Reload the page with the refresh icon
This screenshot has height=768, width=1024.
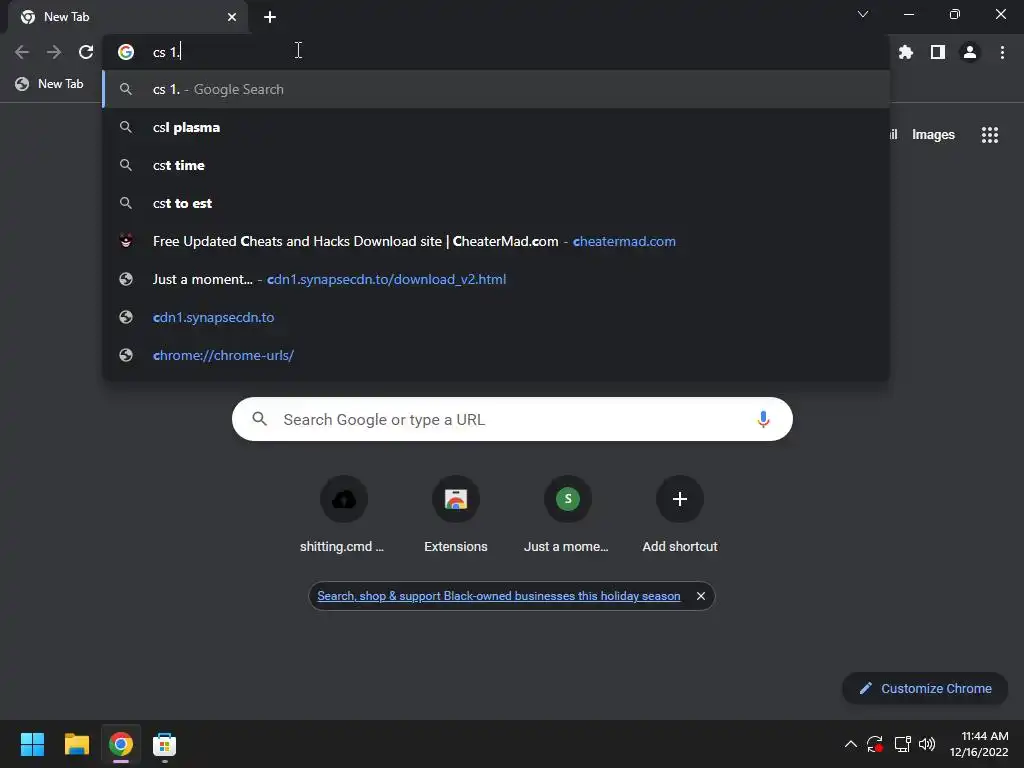[x=86, y=52]
